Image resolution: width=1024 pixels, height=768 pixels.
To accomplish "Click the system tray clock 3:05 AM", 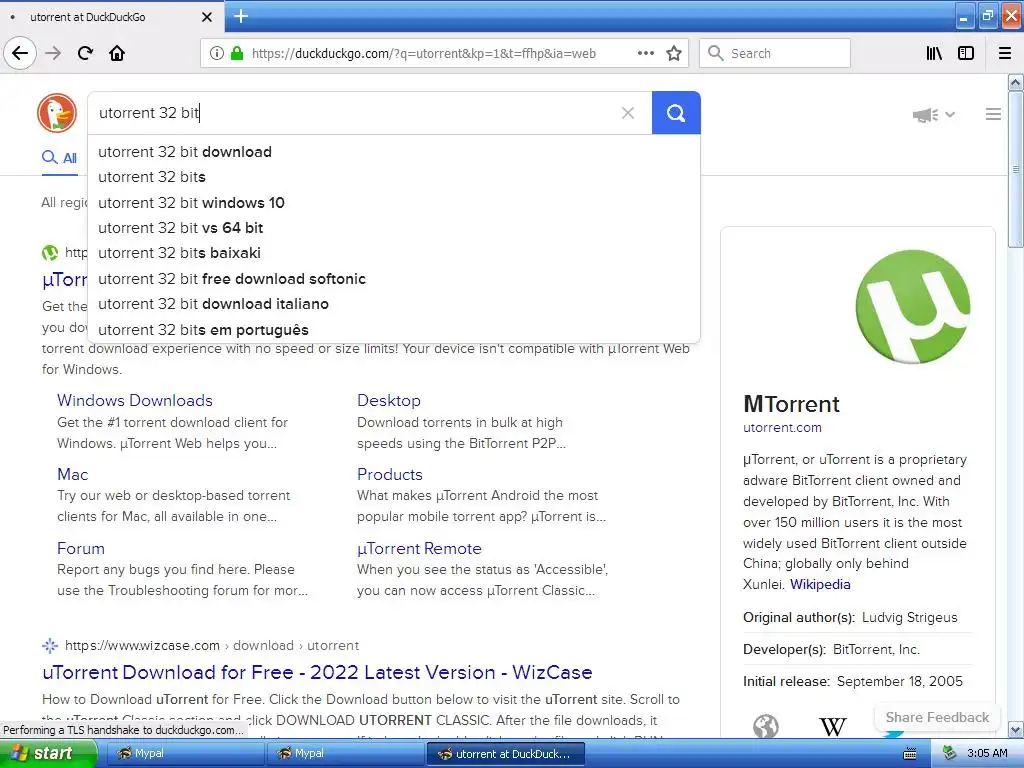I will (986, 754).
